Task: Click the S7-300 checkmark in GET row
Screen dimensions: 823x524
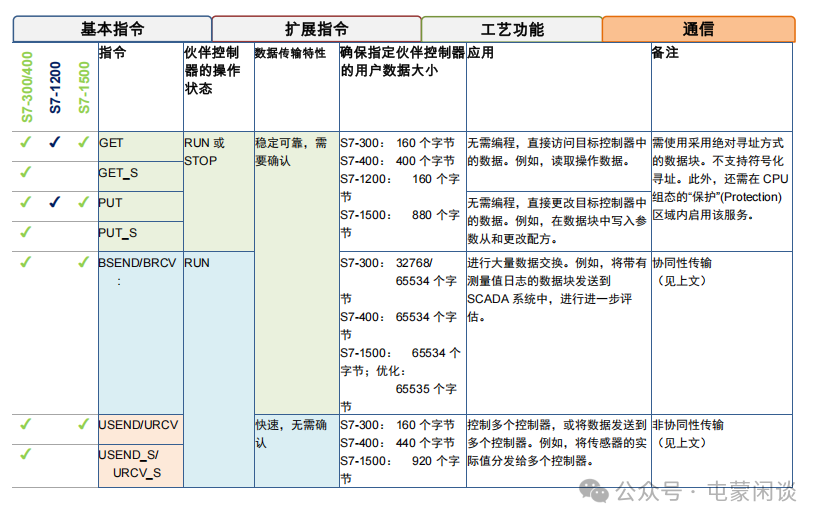Action: pos(26,142)
